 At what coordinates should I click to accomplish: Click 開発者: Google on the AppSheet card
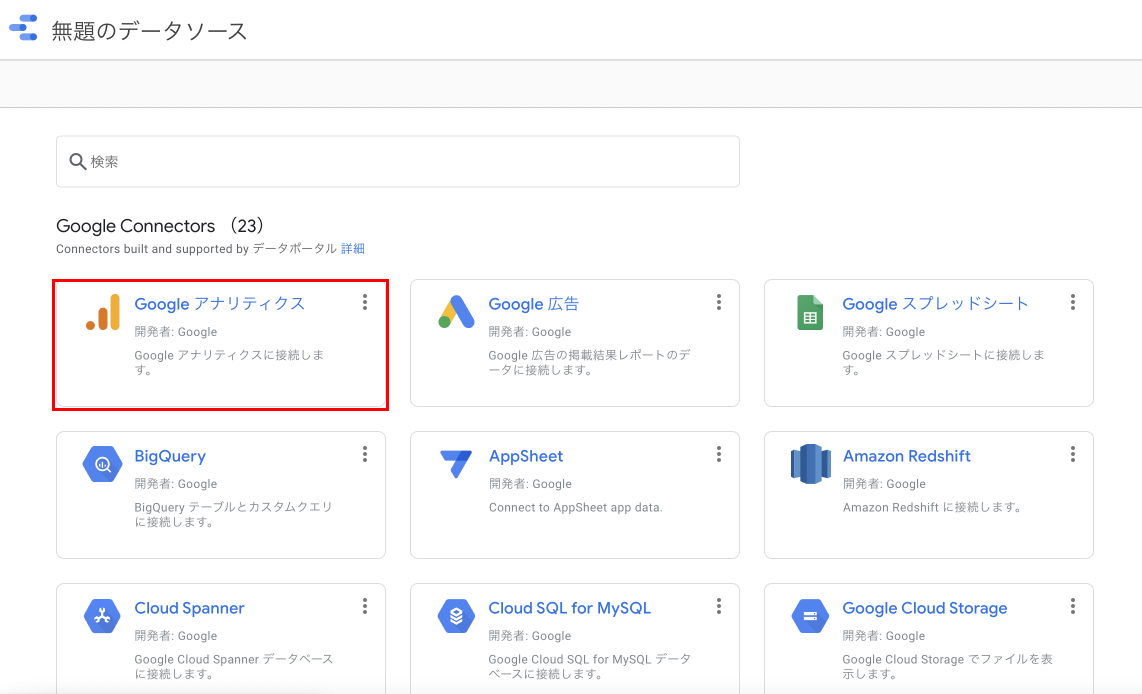530,484
